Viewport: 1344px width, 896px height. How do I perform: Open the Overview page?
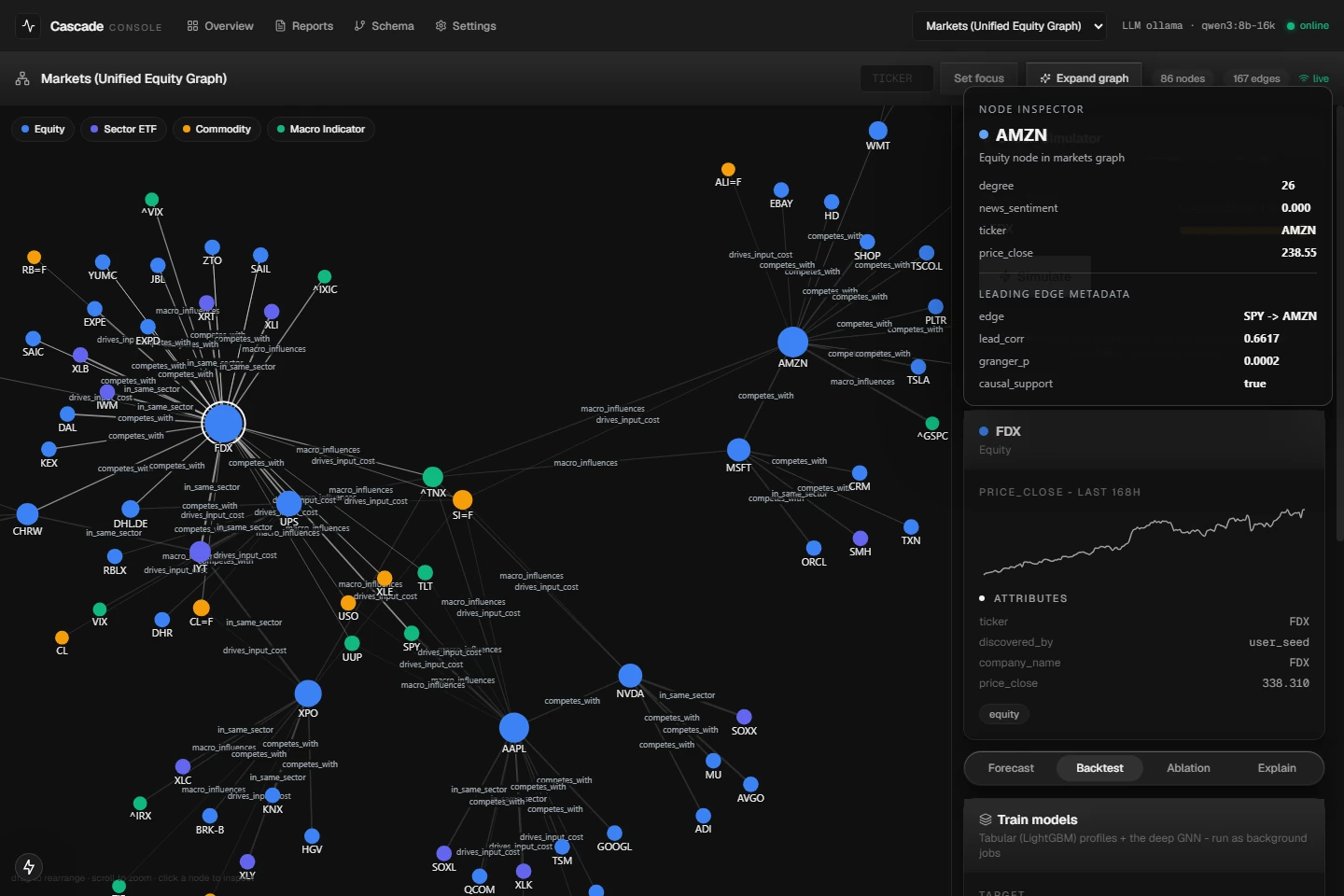(220, 26)
